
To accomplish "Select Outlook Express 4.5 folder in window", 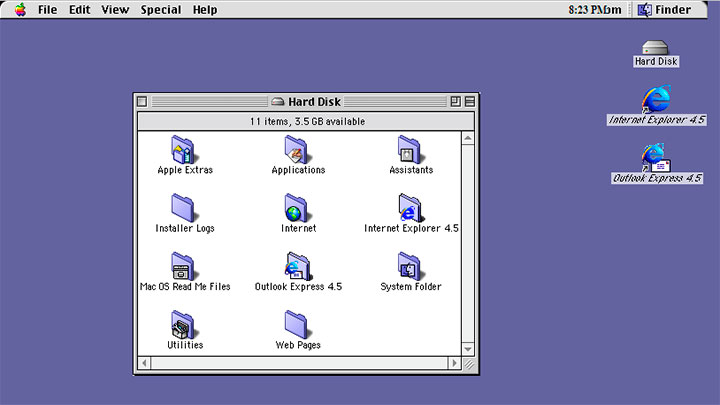I will click(x=298, y=266).
